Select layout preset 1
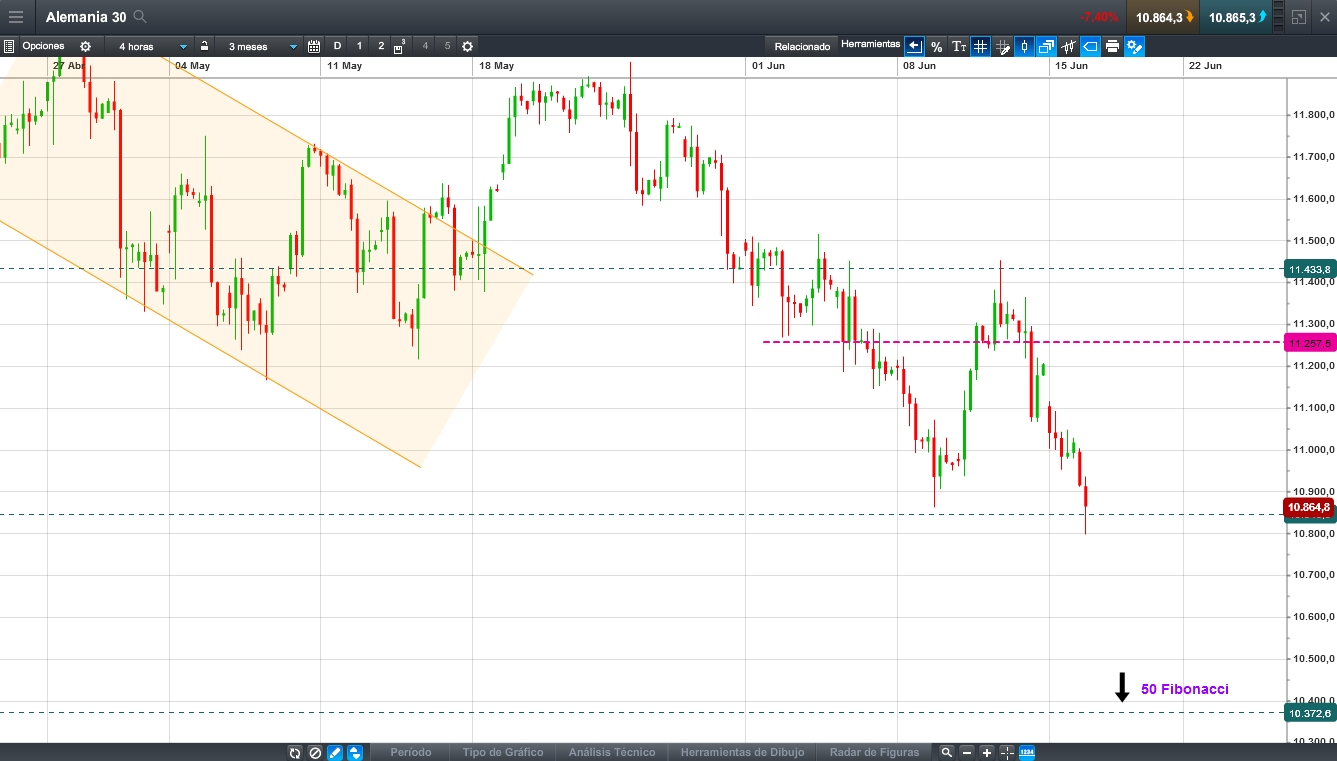 [x=359, y=46]
